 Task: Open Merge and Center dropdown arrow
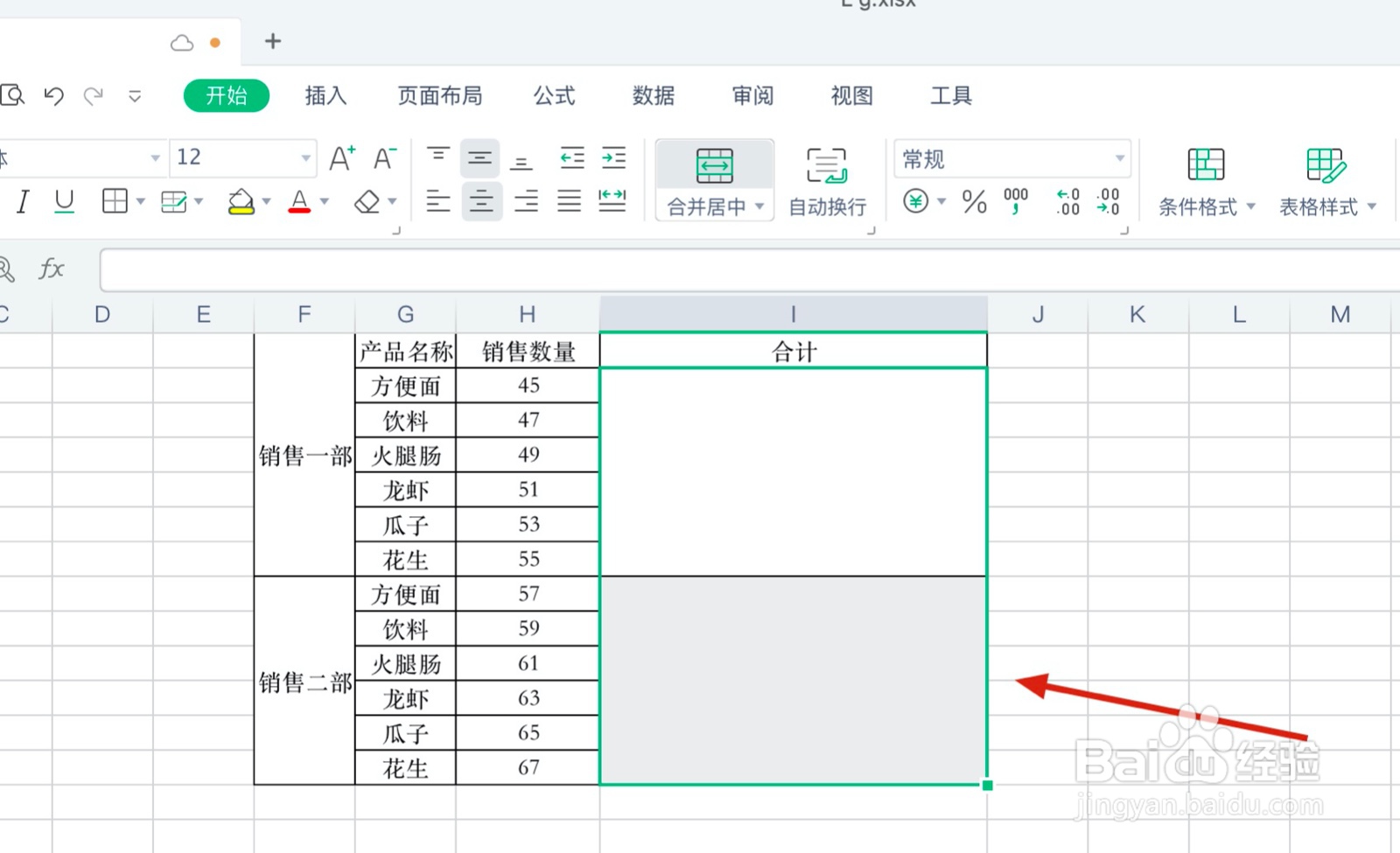point(759,207)
